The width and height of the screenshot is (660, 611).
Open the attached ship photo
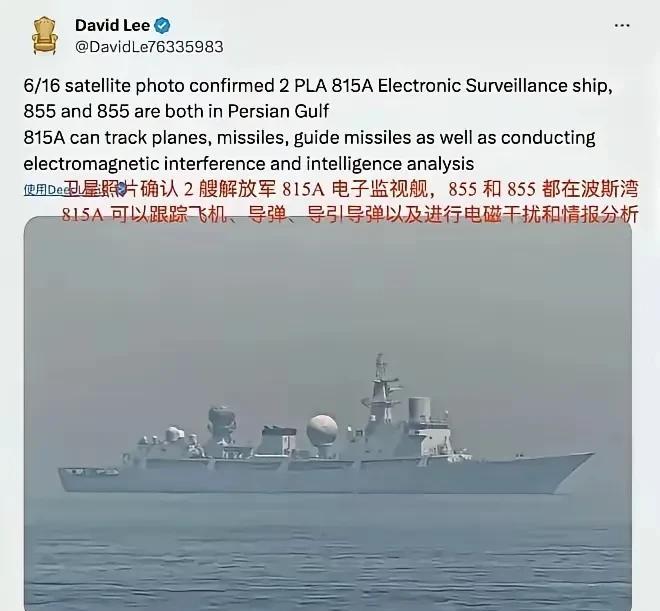tap(328, 413)
